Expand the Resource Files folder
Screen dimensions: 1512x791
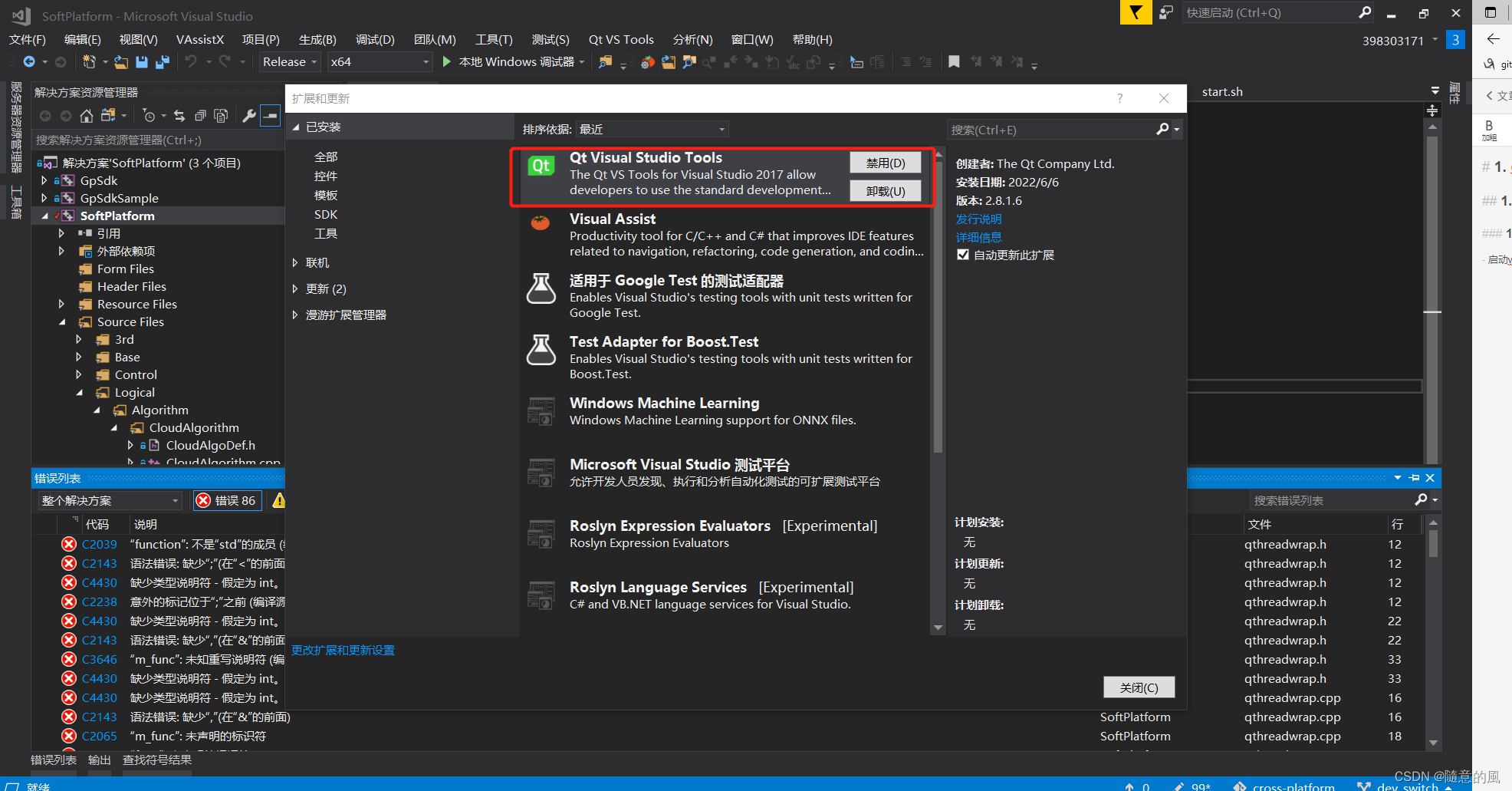tap(62, 305)
